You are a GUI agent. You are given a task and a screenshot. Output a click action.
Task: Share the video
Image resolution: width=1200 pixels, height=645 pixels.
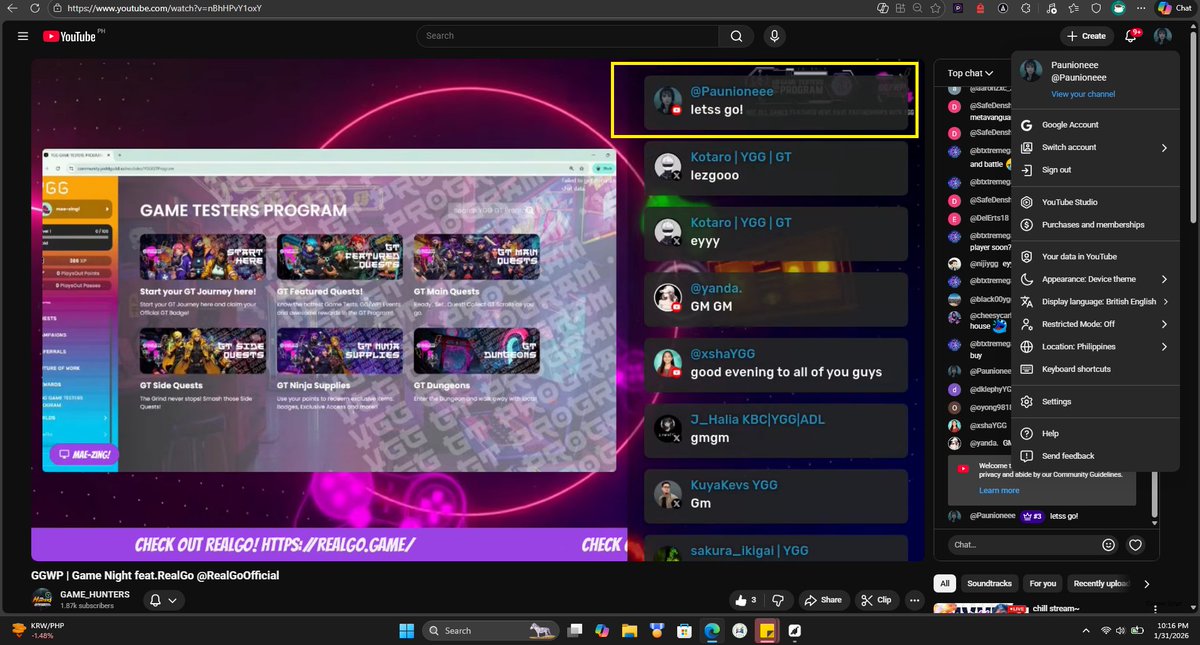[x=822, y=600]
